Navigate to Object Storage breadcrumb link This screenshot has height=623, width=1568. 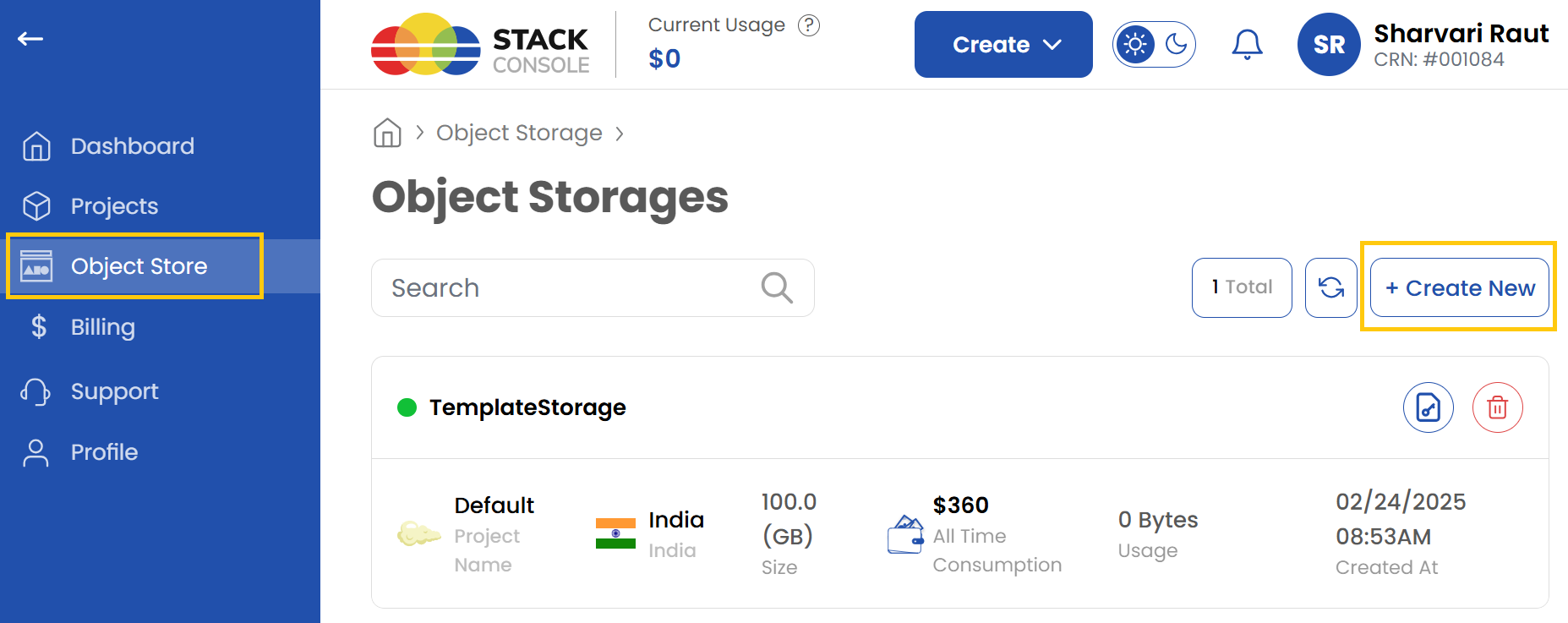pyautogui.click(x=519, y=133)
